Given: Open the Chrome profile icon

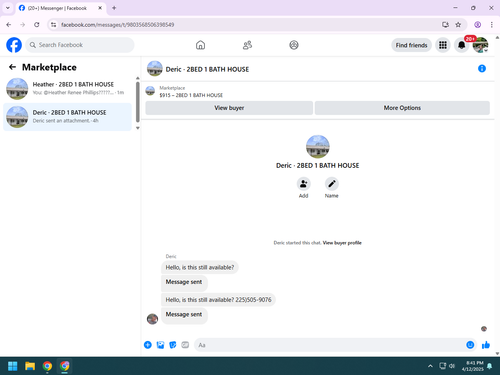Looking at the screenshot, I should click(478, 25).
